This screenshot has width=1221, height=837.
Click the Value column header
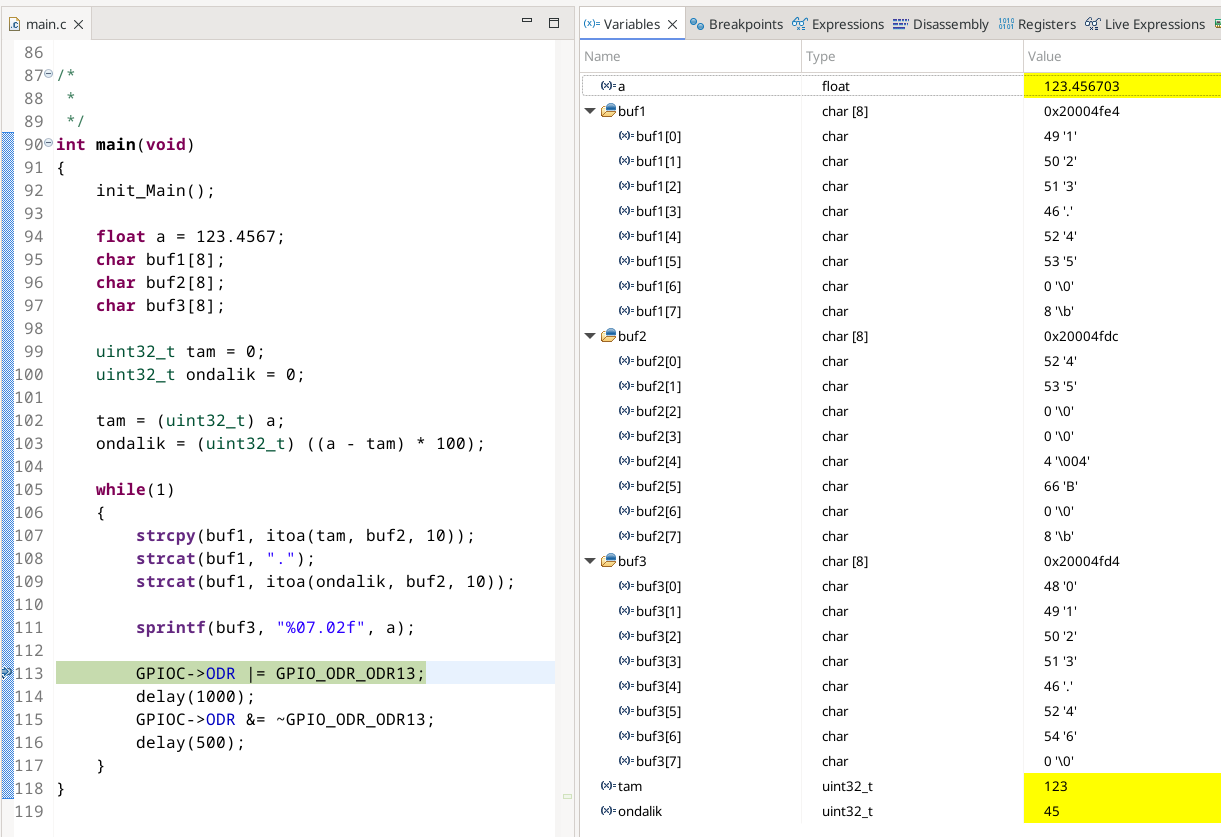[1122, 56]
